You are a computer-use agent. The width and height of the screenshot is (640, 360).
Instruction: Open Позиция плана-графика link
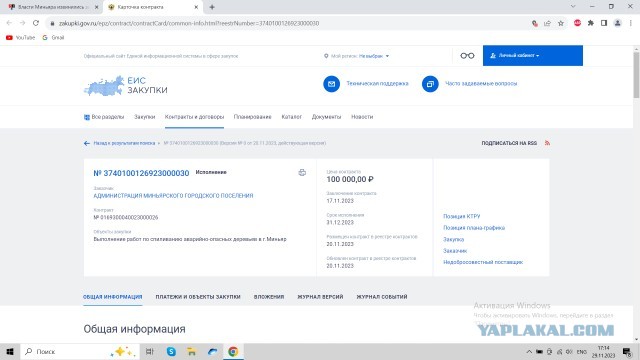[x=474, y=228]
